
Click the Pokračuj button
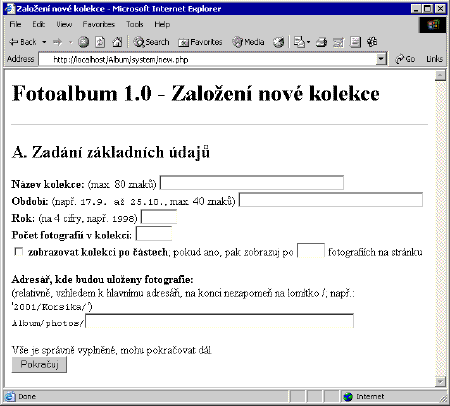click(39, 364)
